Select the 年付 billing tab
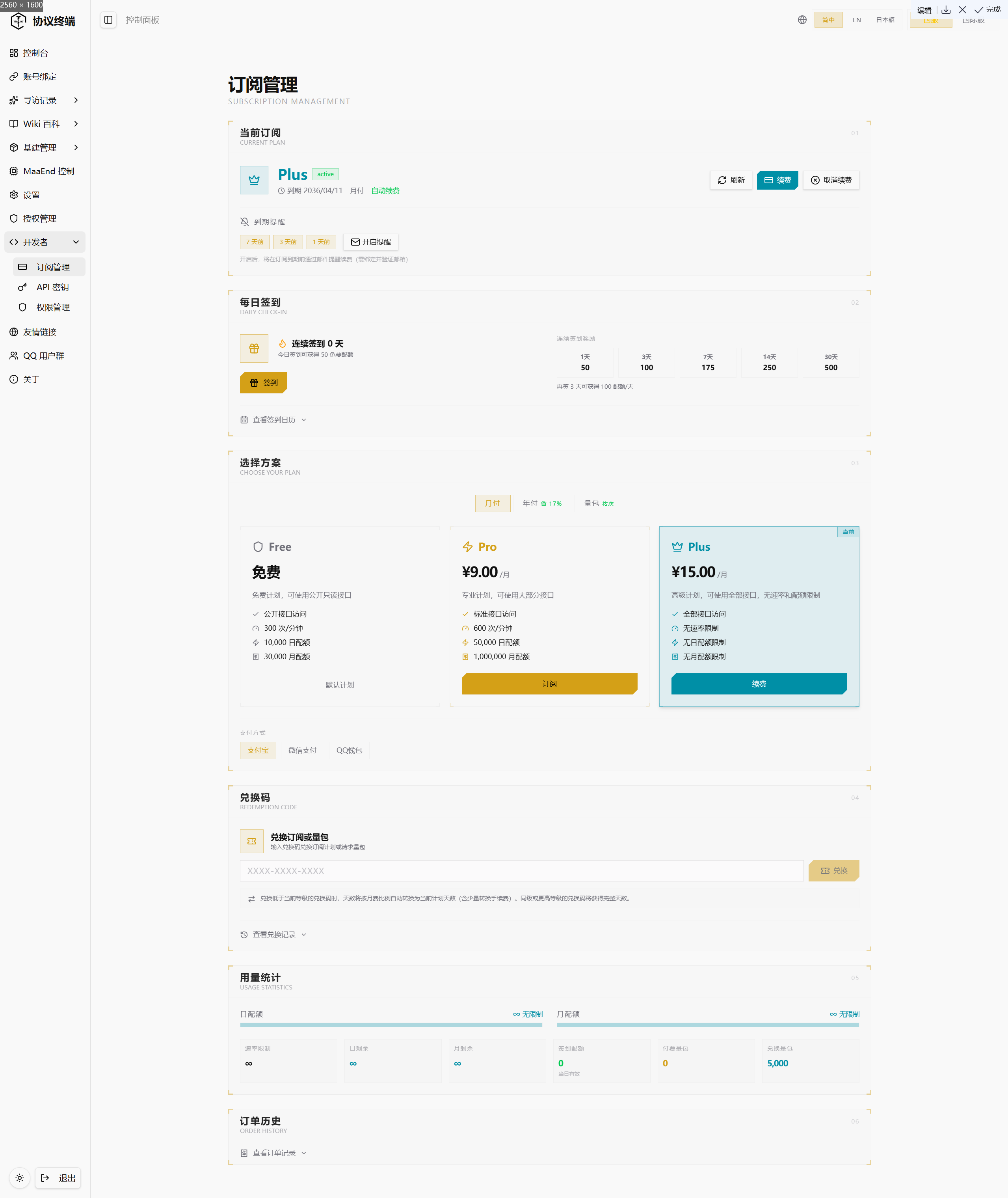 click(542, 503)
